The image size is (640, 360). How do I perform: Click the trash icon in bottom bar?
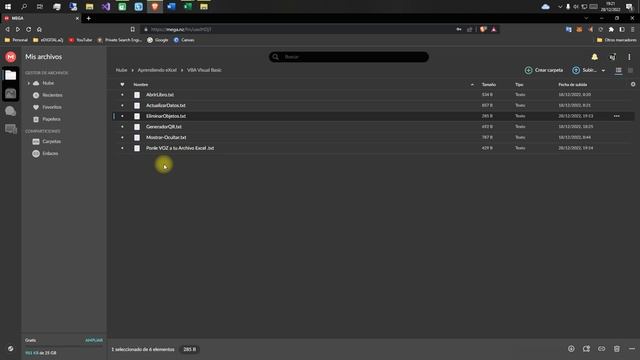point(617,349)
